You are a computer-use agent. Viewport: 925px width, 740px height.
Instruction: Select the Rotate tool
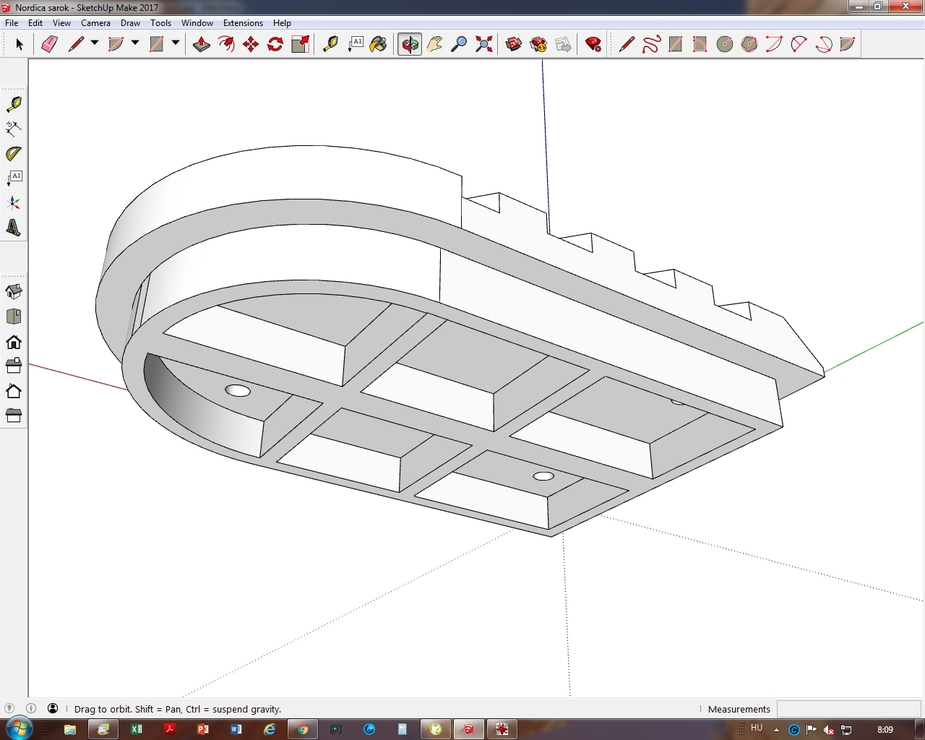coord(275,44)
